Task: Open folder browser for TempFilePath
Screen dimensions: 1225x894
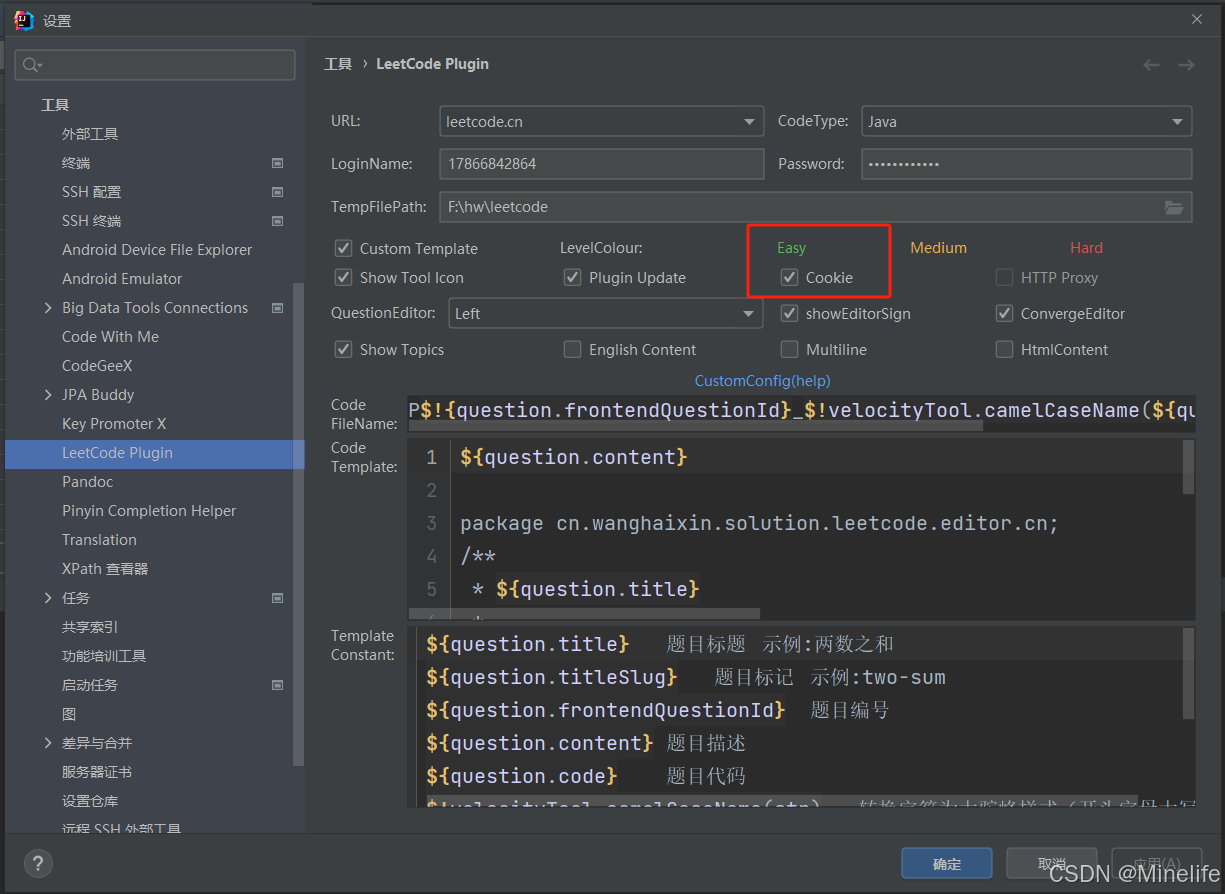Action: (x=1173, y=207)
